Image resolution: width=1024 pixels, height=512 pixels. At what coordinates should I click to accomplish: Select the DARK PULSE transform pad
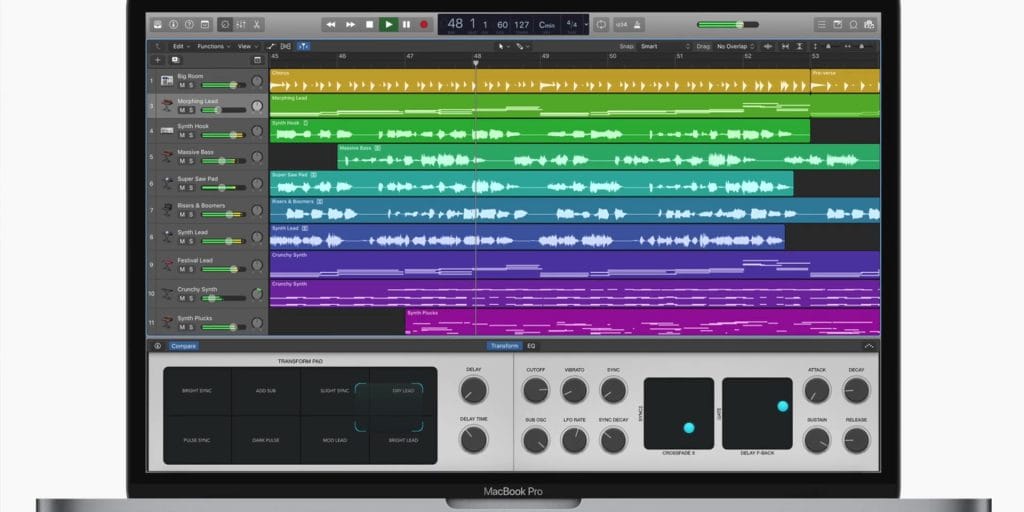pyautogui.click(x=266, y=440)
